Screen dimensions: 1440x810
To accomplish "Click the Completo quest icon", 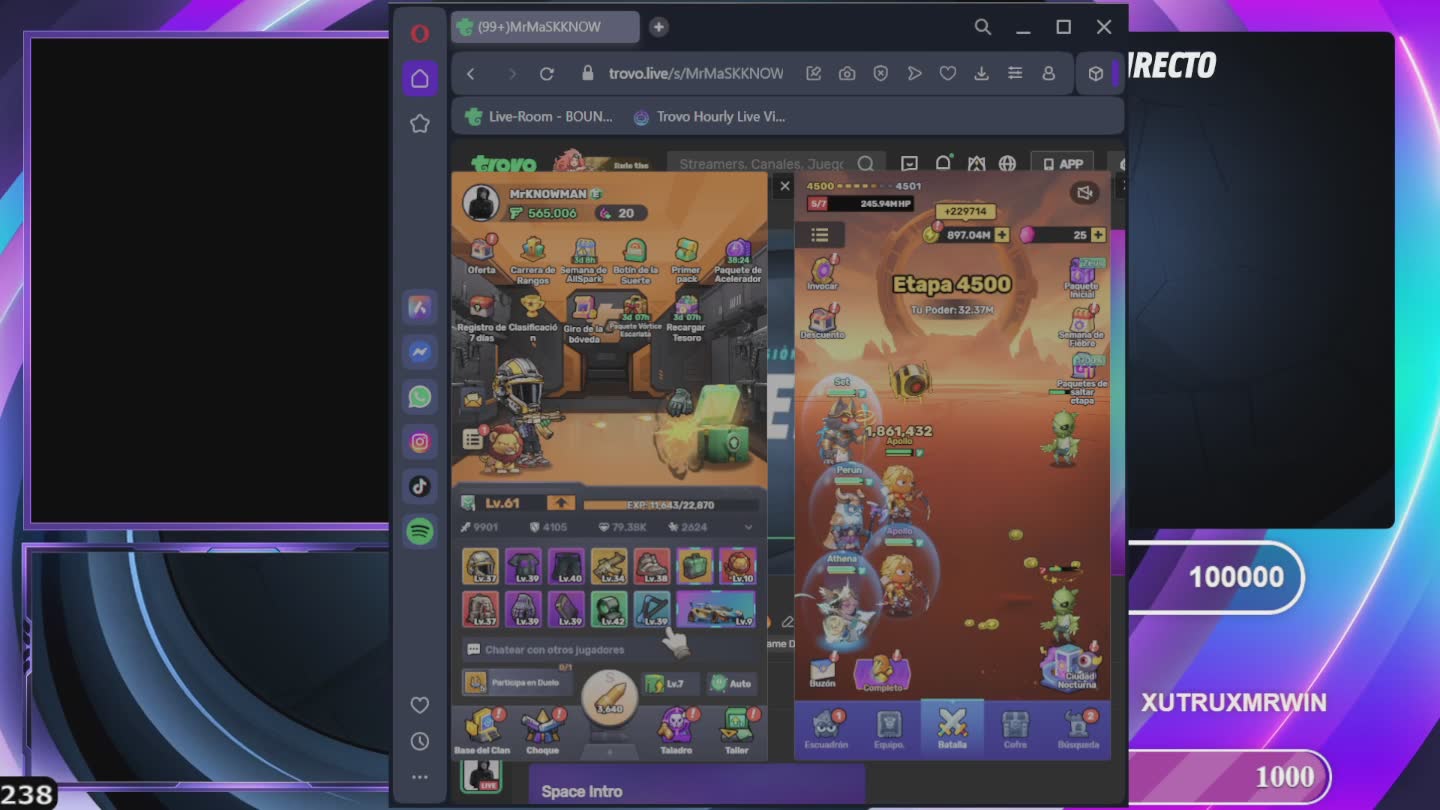I will 882,672.
